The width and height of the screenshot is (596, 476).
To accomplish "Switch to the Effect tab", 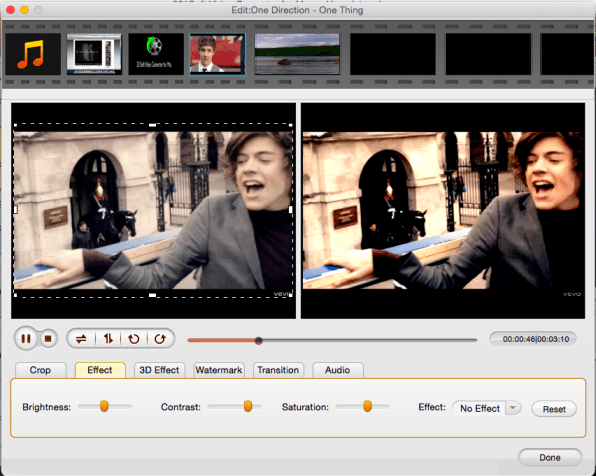I will pos(100,370).
